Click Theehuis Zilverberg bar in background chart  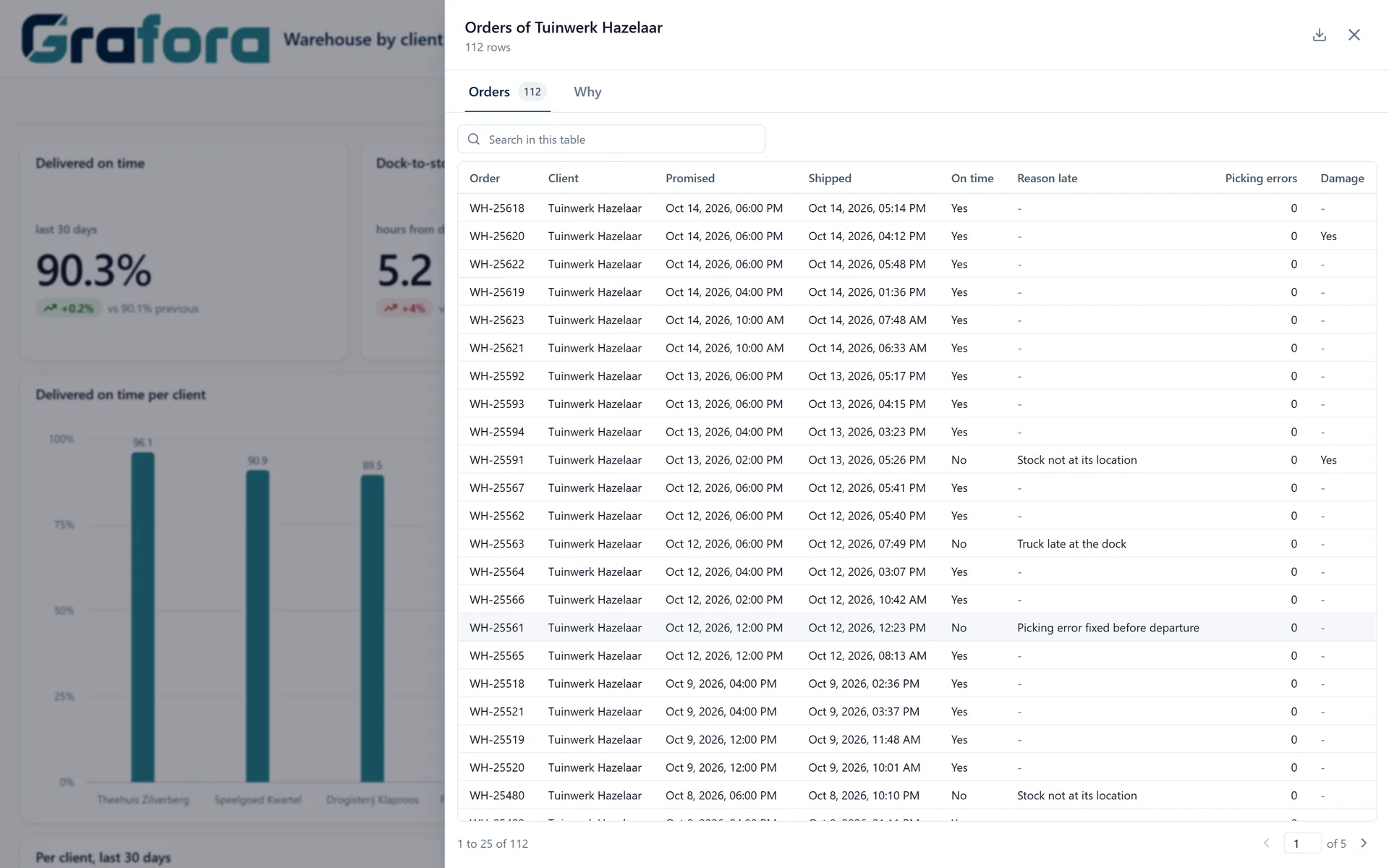tap(143, 617)
